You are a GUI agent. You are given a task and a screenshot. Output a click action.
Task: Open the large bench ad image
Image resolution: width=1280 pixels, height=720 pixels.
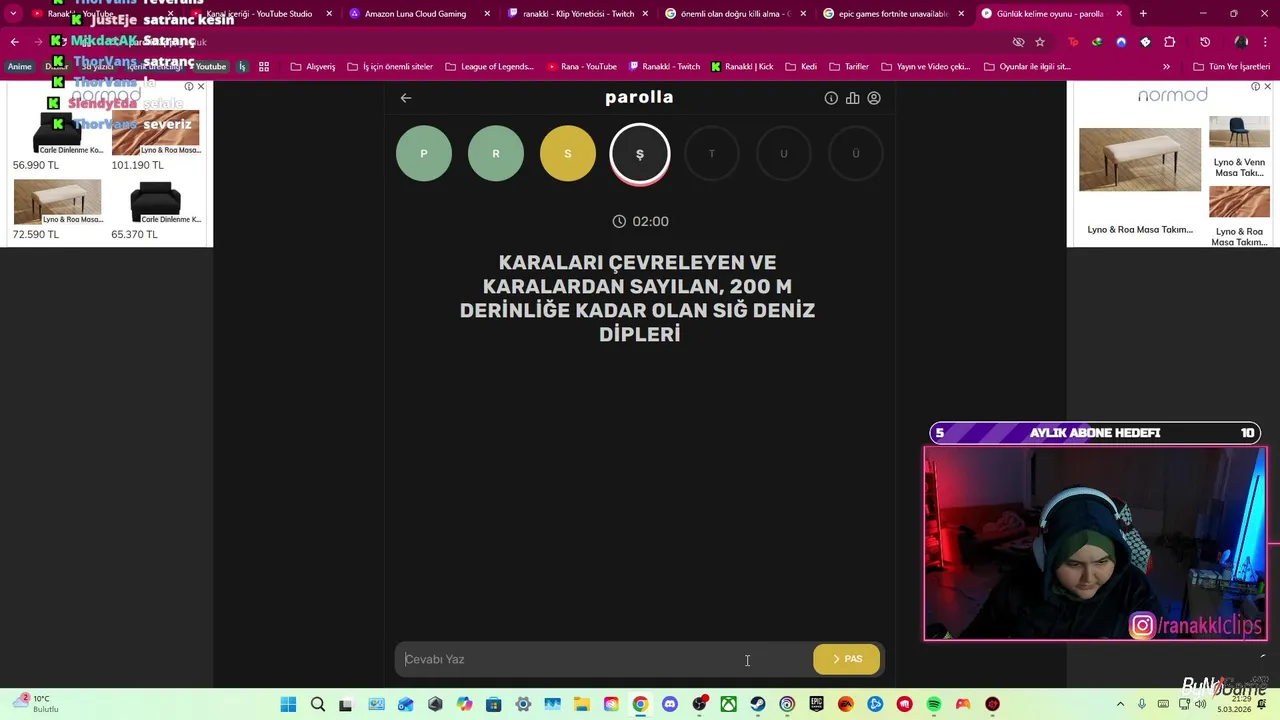pos(1140,159)
